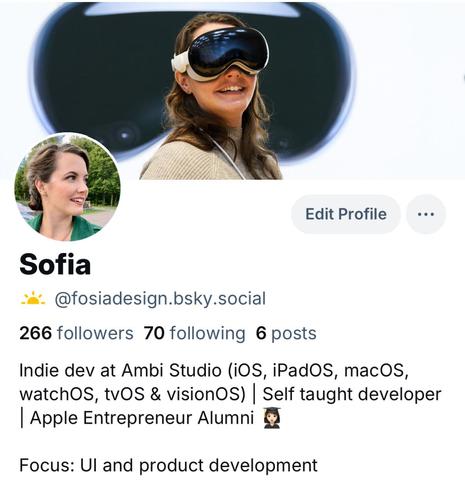Screen dimensions: 465x496
Task: Click the 'Self taught developer' bio text
Action: [352, 394]
